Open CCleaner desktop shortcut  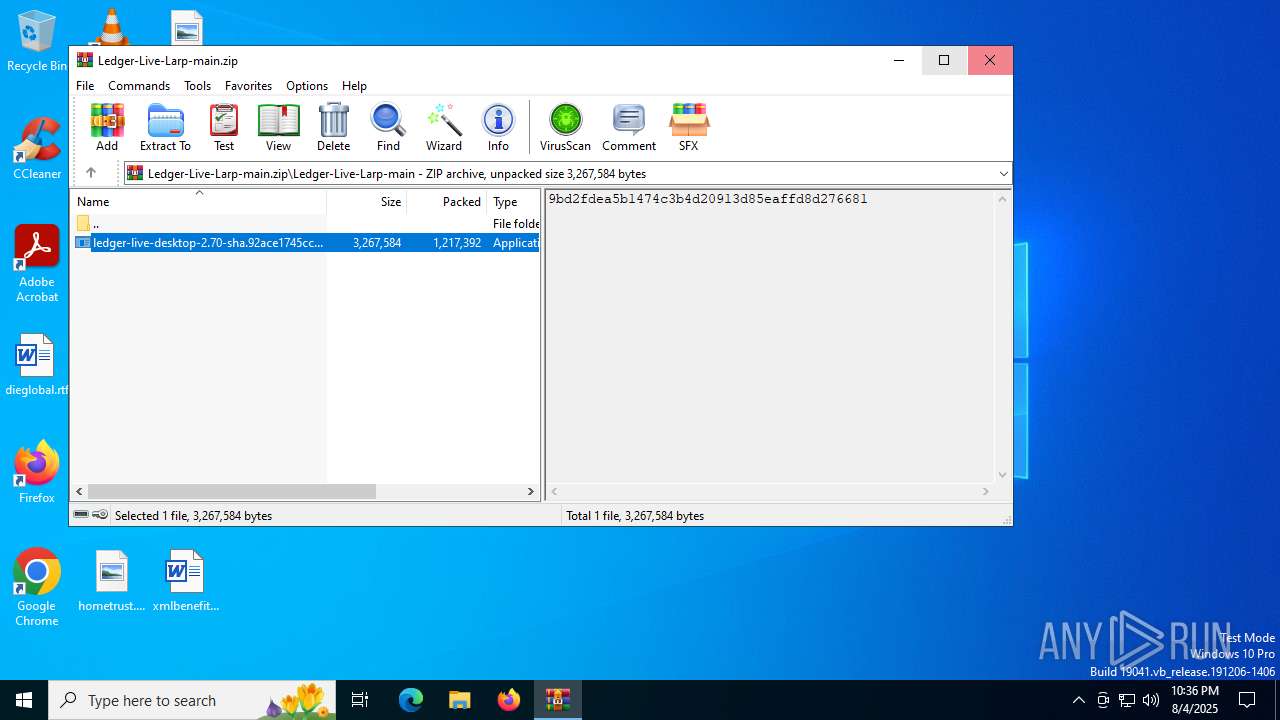[37, 149]
